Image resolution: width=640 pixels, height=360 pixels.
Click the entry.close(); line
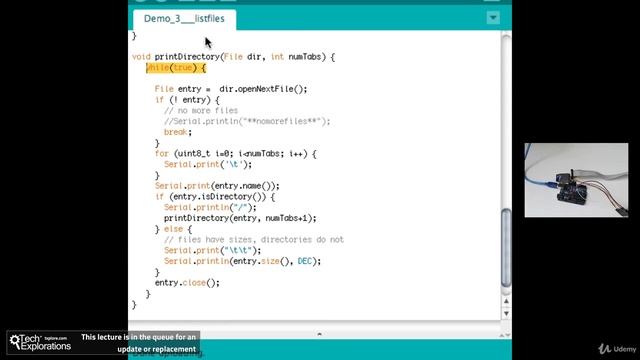[x=187, y=283]
